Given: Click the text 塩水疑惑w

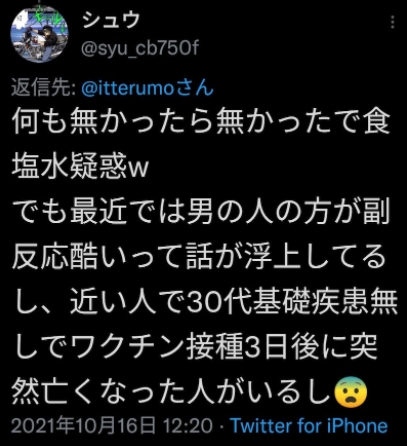Looking at the screenshot, I should point(80,167).
